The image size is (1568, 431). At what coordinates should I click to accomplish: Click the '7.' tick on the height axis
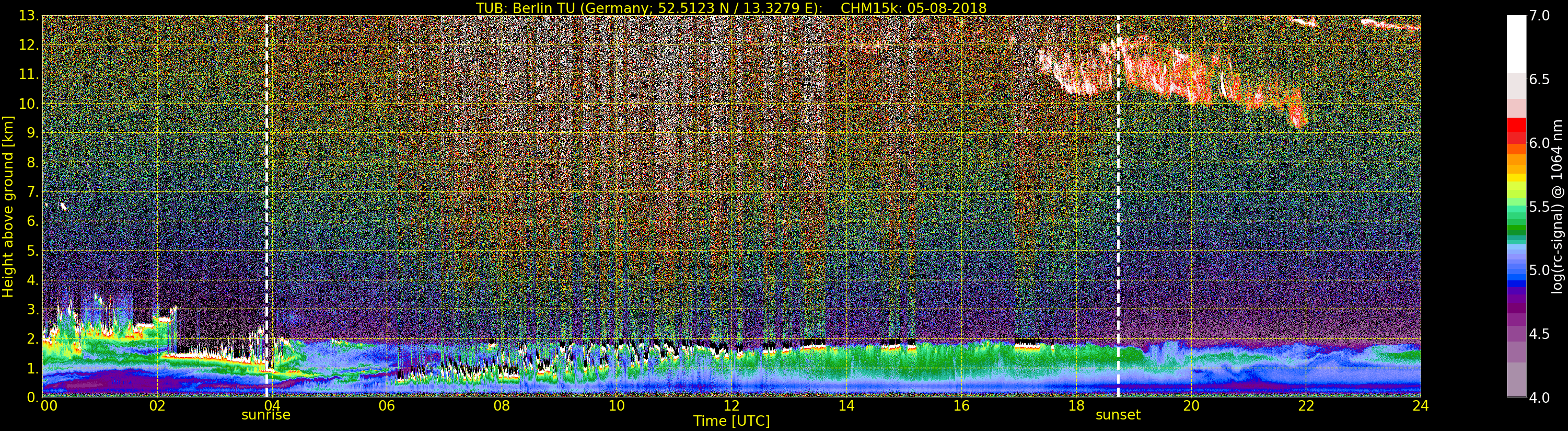[x=33, y=192]
